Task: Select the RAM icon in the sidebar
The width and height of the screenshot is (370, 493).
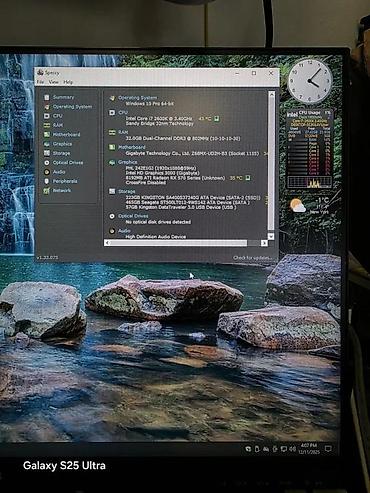Action: [x=47, y=125]
